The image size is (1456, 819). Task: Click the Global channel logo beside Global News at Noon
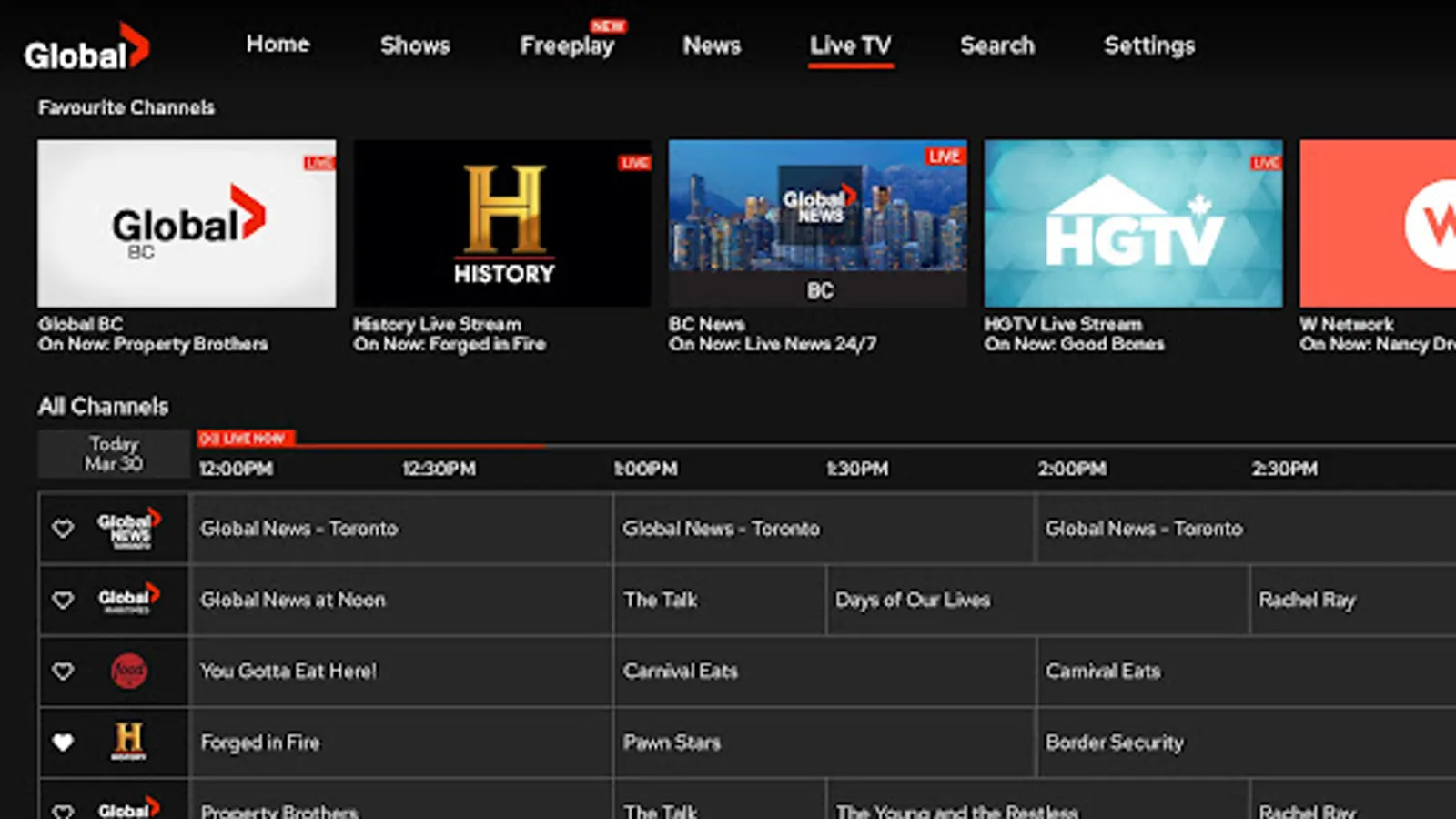128,600
